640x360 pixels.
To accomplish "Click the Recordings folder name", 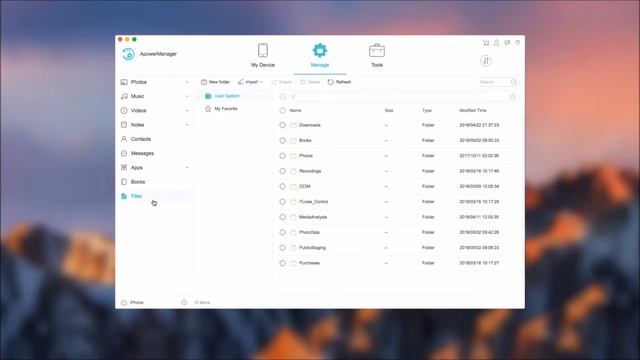I will click(x=310, y=171).
